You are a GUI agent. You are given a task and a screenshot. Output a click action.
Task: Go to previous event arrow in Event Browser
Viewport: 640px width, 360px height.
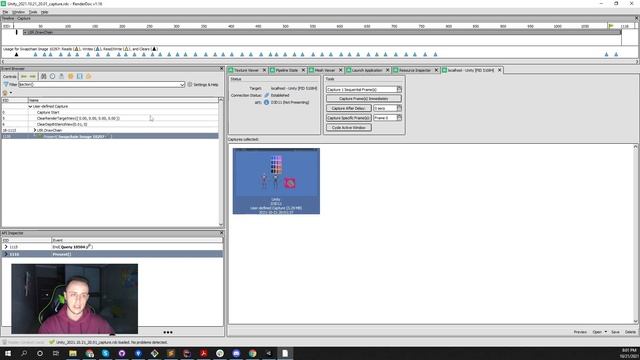24,76
